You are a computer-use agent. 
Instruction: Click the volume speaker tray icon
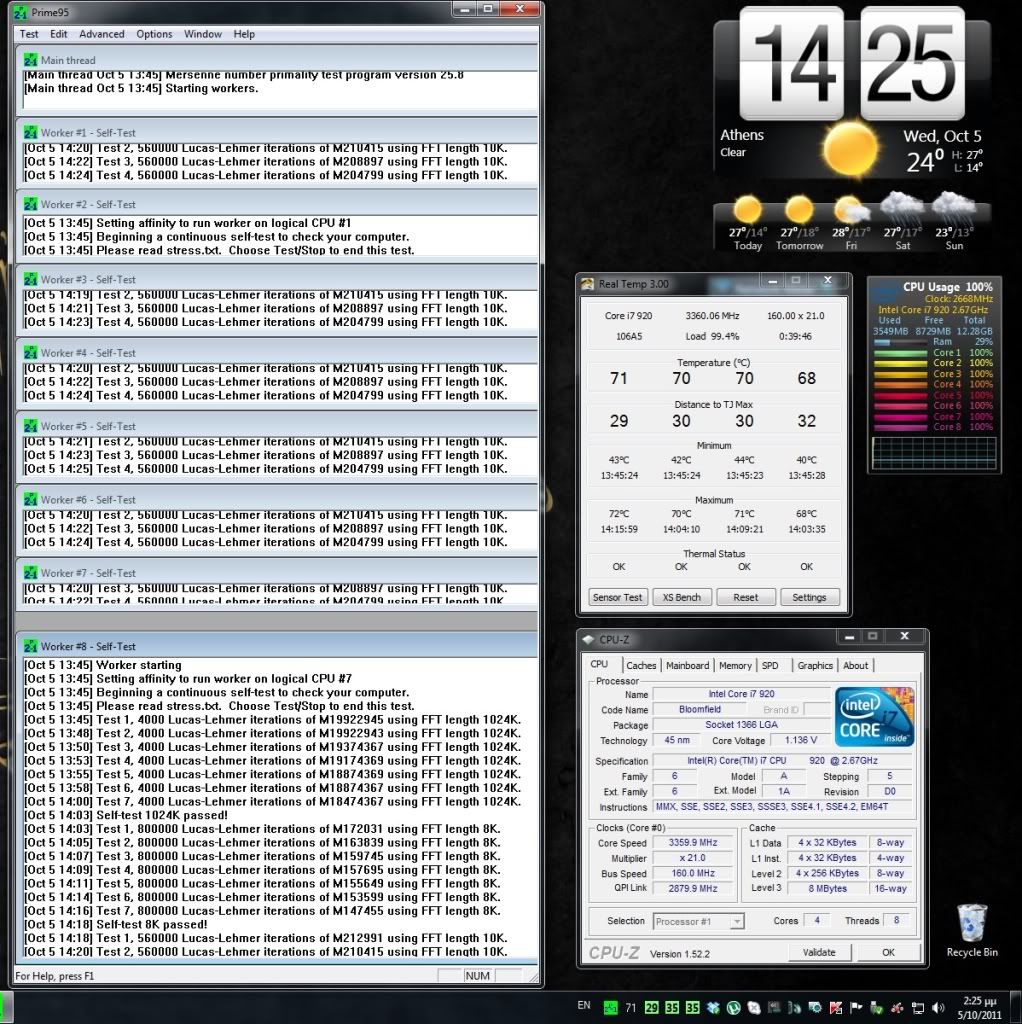pos(938,1008)
